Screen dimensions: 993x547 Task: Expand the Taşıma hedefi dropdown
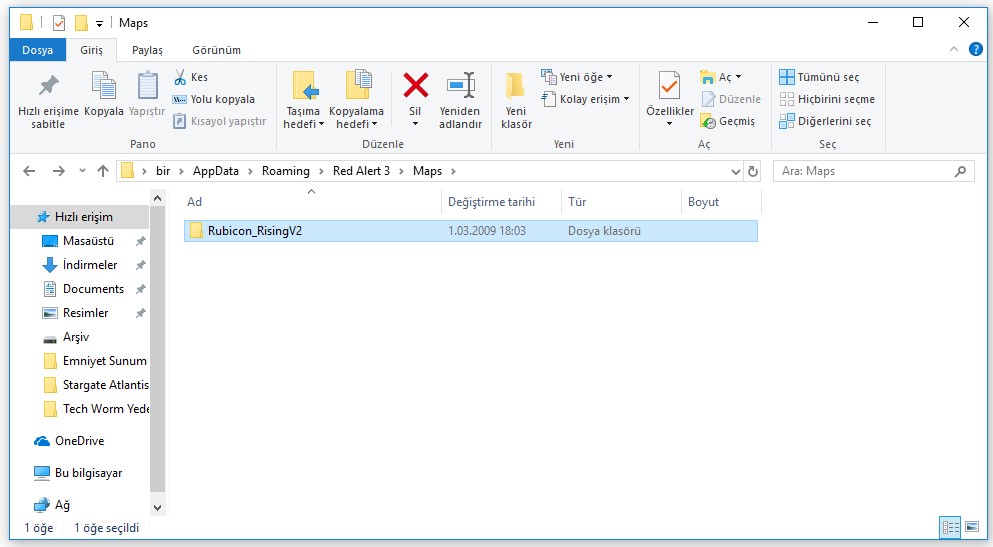303,124
